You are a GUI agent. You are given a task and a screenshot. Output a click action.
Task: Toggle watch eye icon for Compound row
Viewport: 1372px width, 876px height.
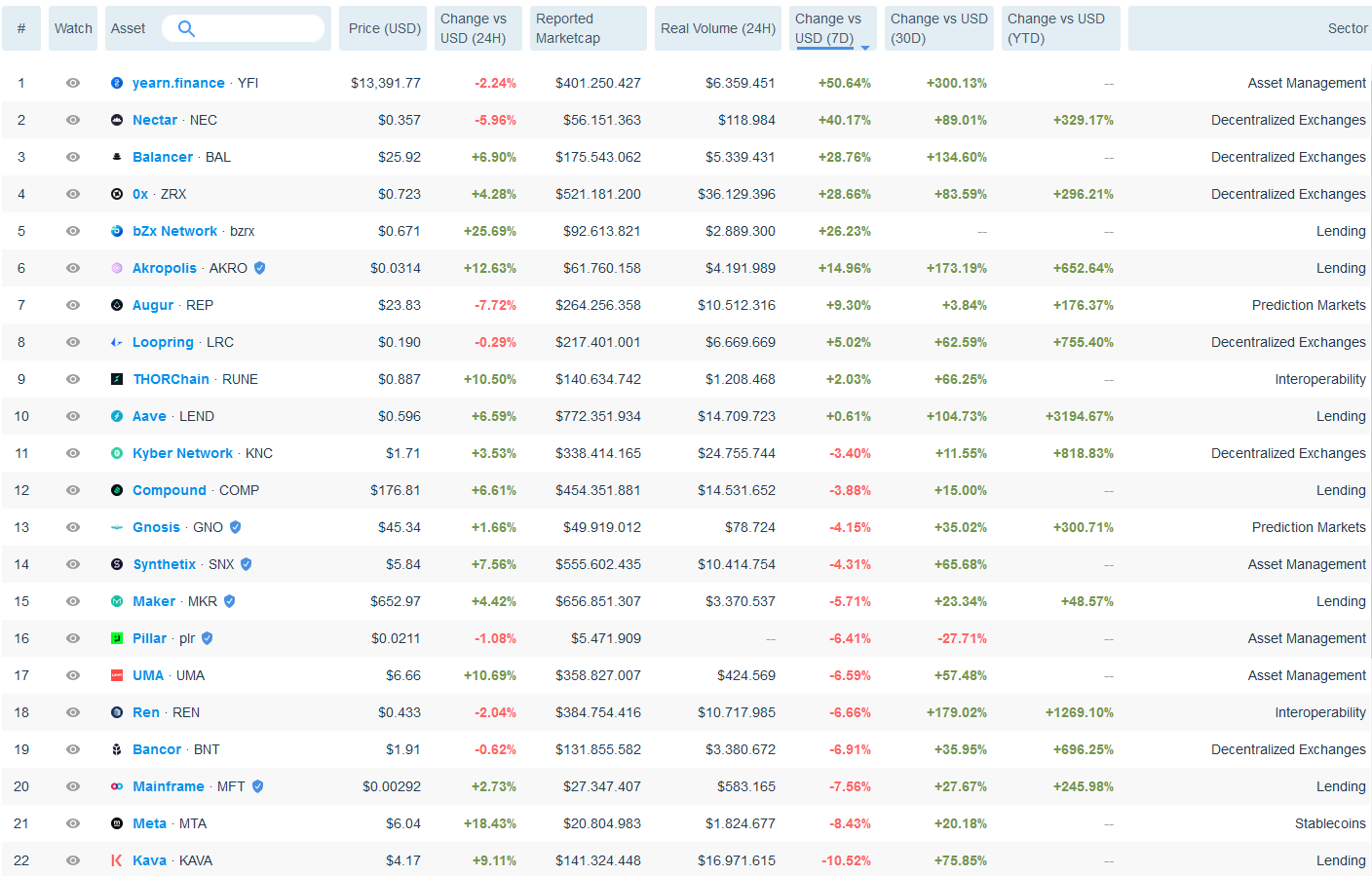pos(73,490)
